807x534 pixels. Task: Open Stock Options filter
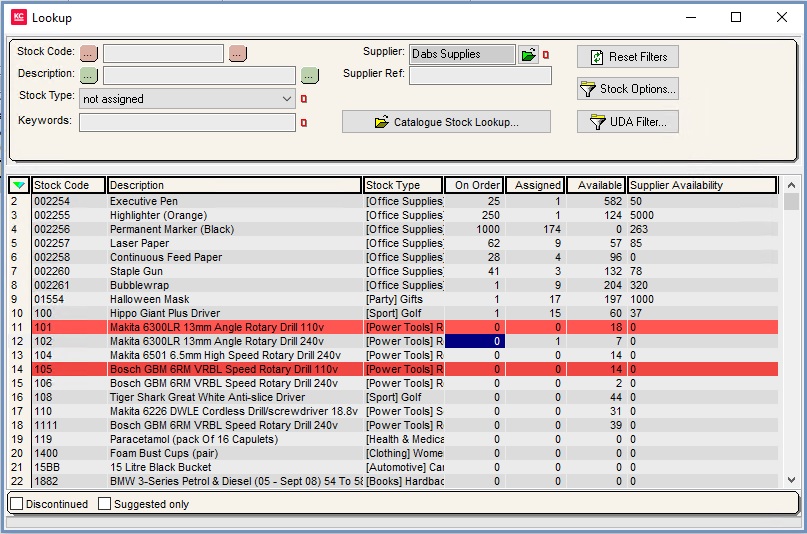point(627,89)
